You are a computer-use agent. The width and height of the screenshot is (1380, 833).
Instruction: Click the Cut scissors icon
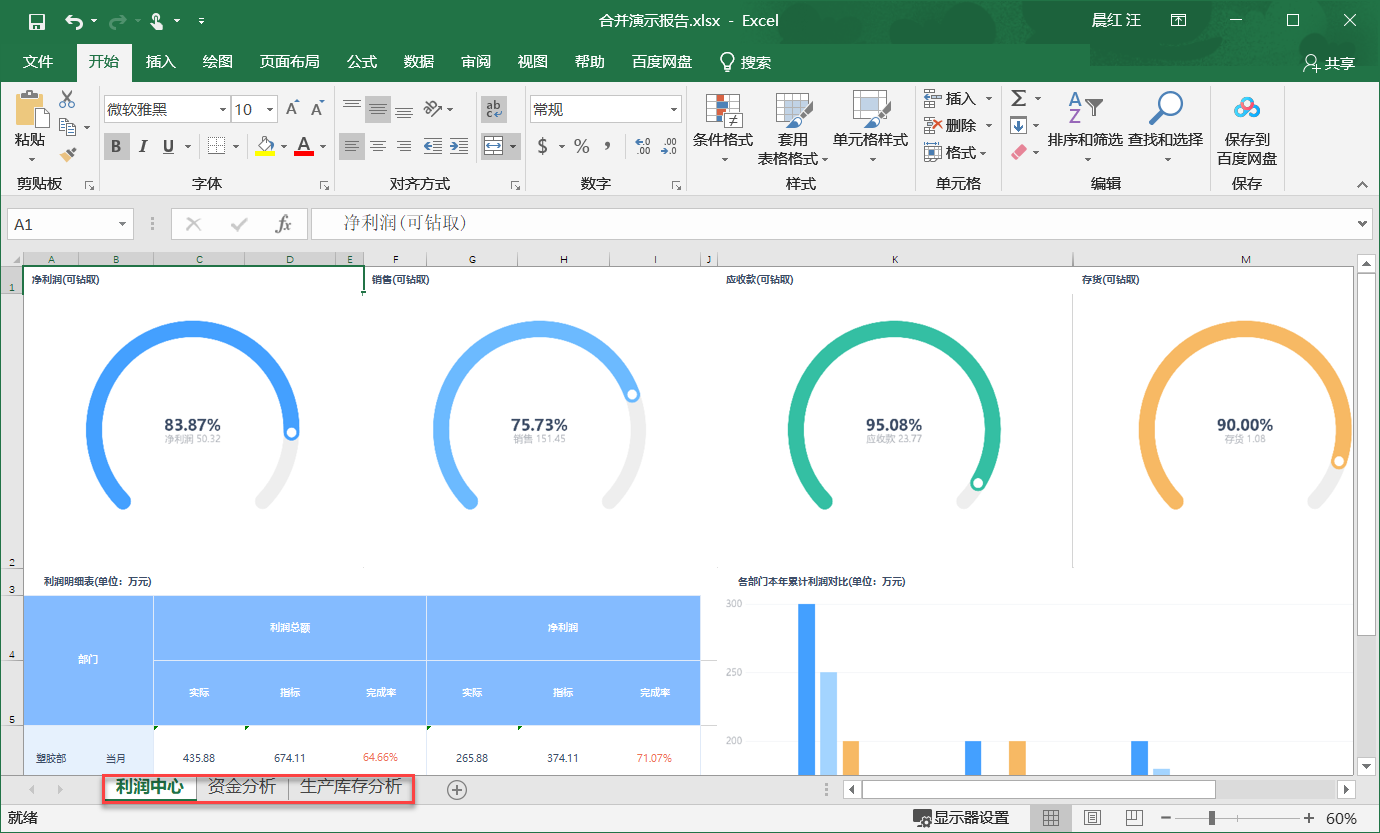pyautogui.click(x=67, y=100)
